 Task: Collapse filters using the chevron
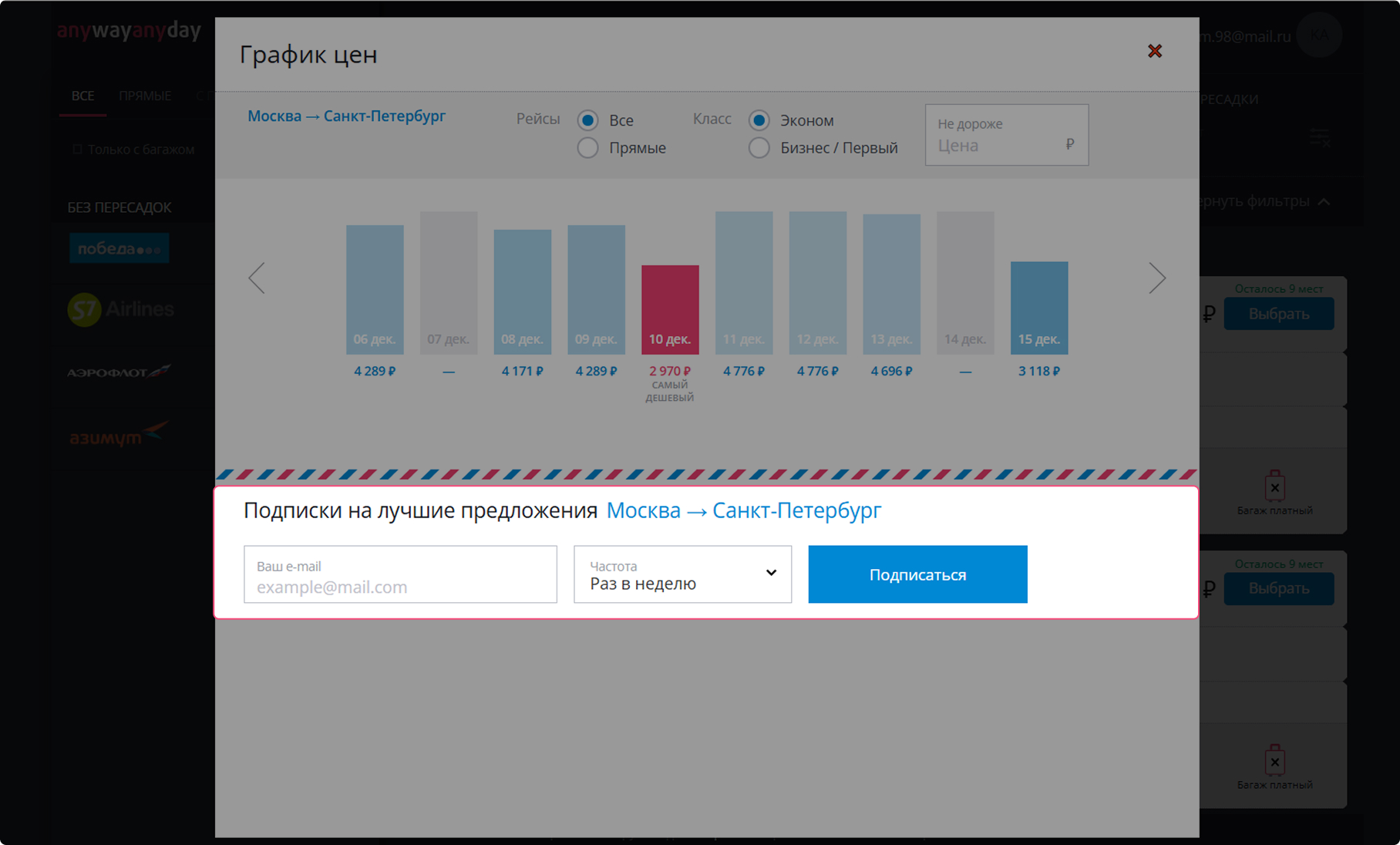click(x=1324, y=201)
